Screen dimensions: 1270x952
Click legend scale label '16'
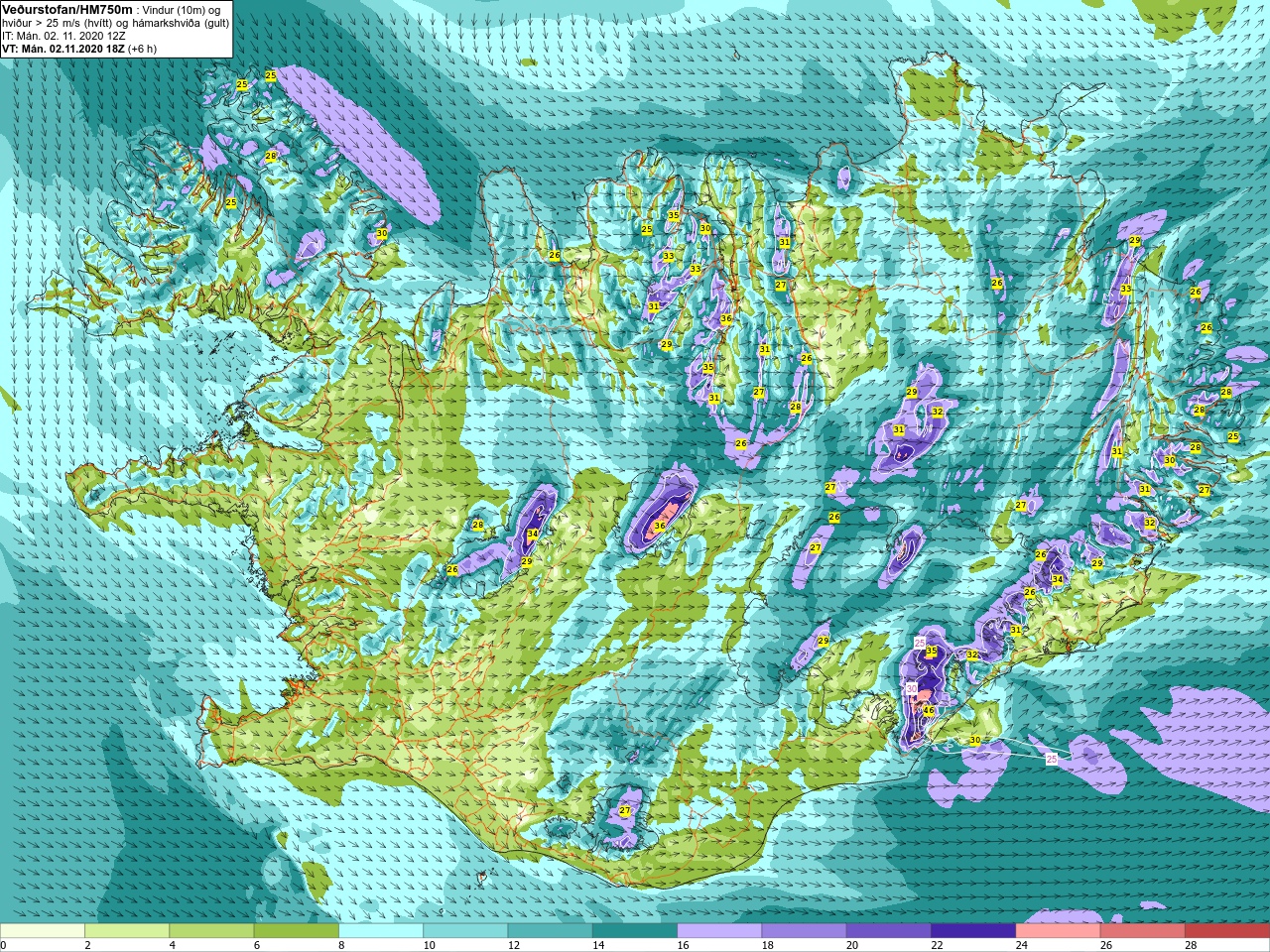[x=683, y=945]
